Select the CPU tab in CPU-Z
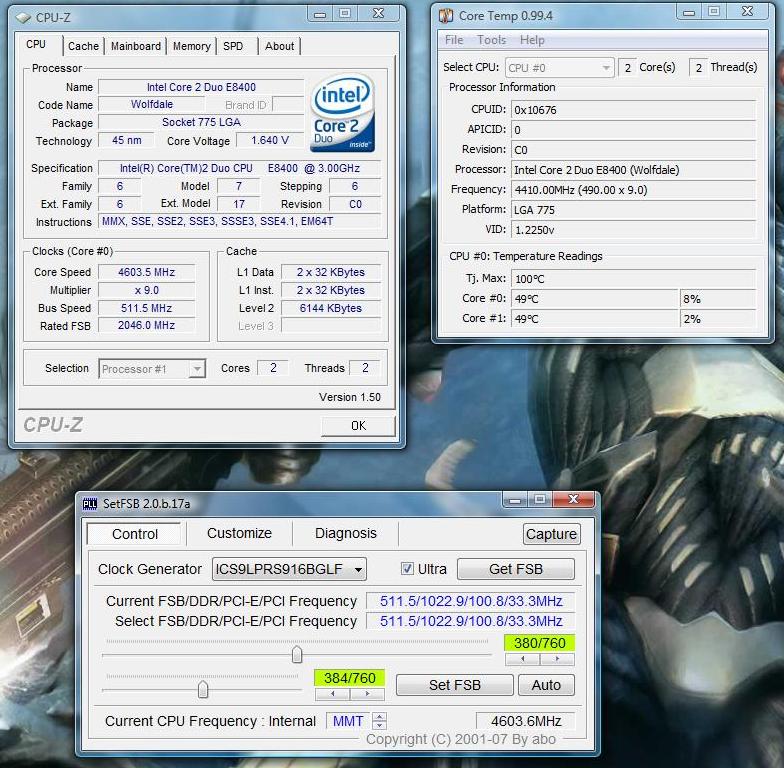Viewport: 784px width, 768px height. click(x=36, y=44)
